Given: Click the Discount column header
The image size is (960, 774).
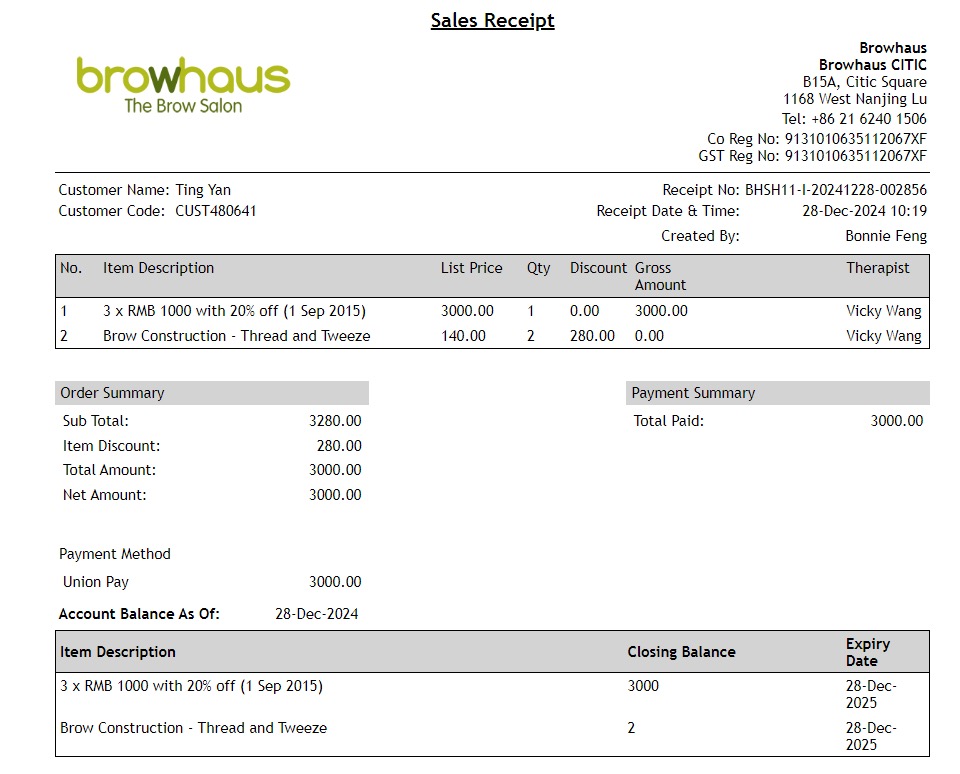Looking at the screenshot, I should (x=598, y=268).
